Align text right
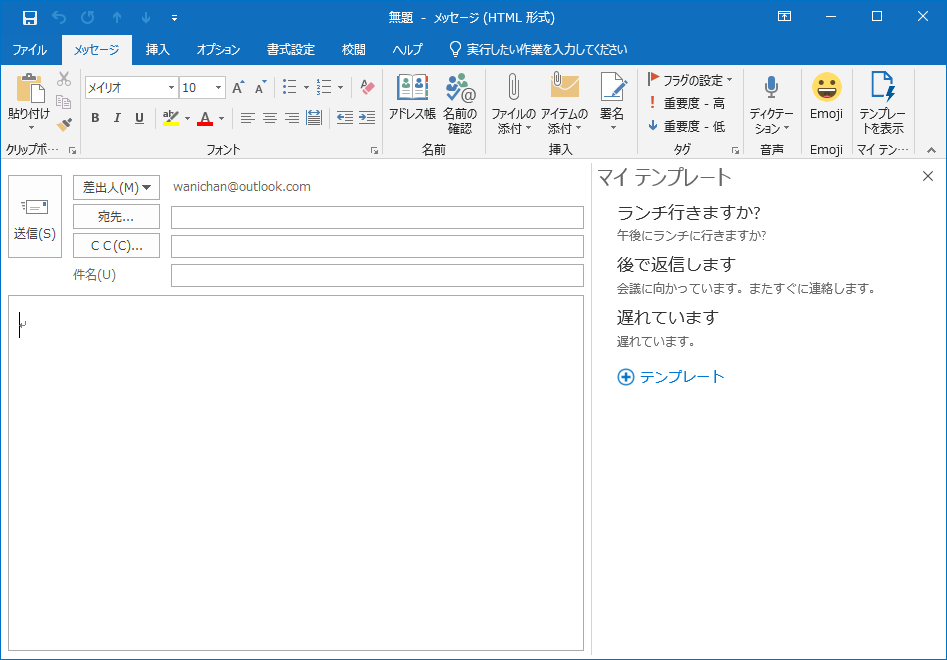 [292, 118]
